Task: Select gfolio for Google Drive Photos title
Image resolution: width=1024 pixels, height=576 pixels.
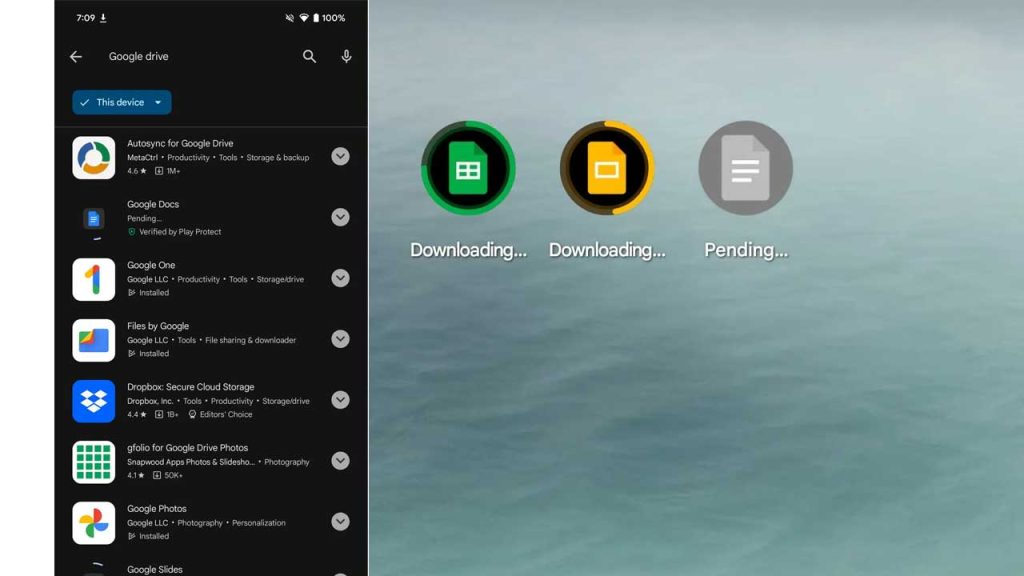Action: [187, 448]
